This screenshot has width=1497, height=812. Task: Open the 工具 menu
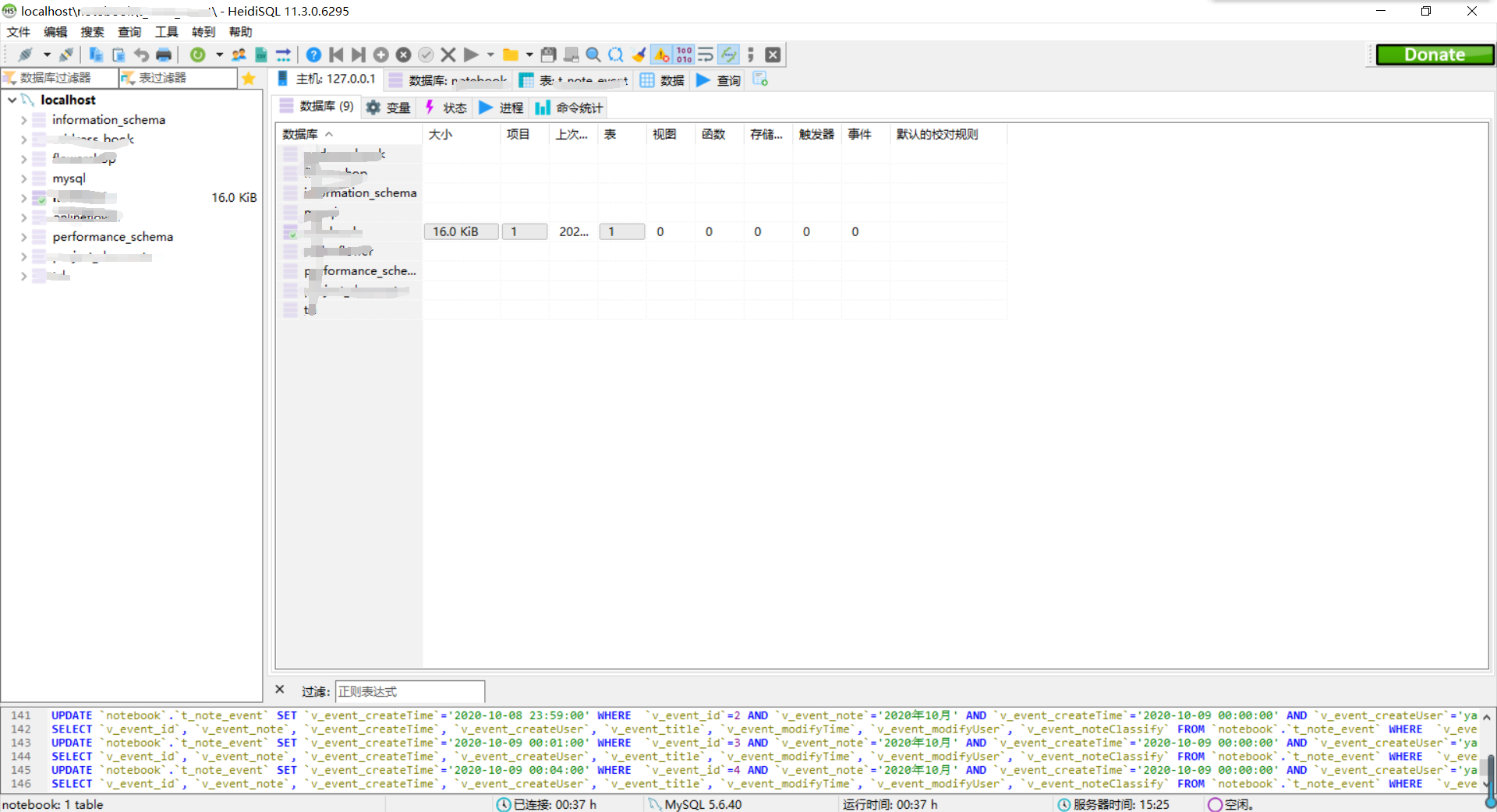click(x=166, y=32)
